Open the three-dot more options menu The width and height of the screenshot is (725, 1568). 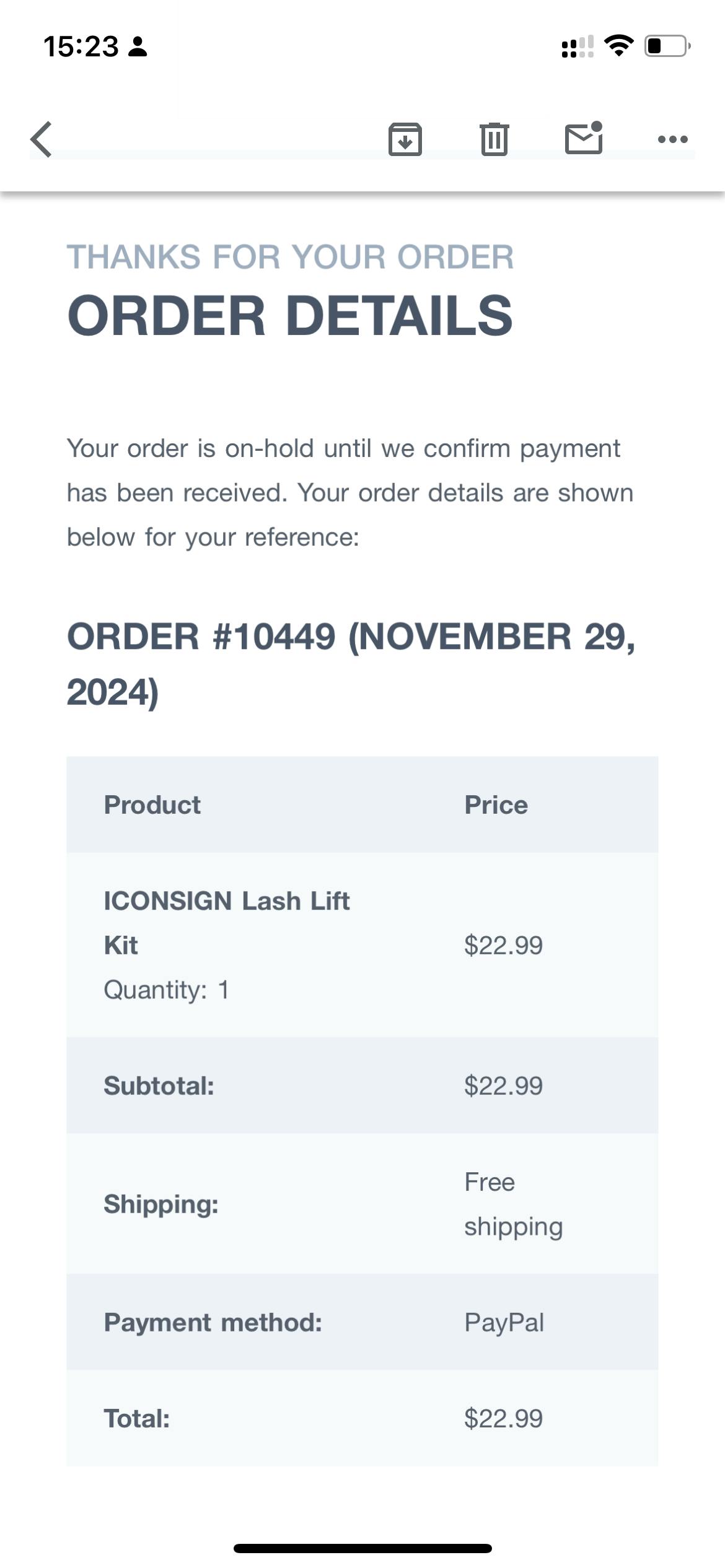(x=672, y=139)
